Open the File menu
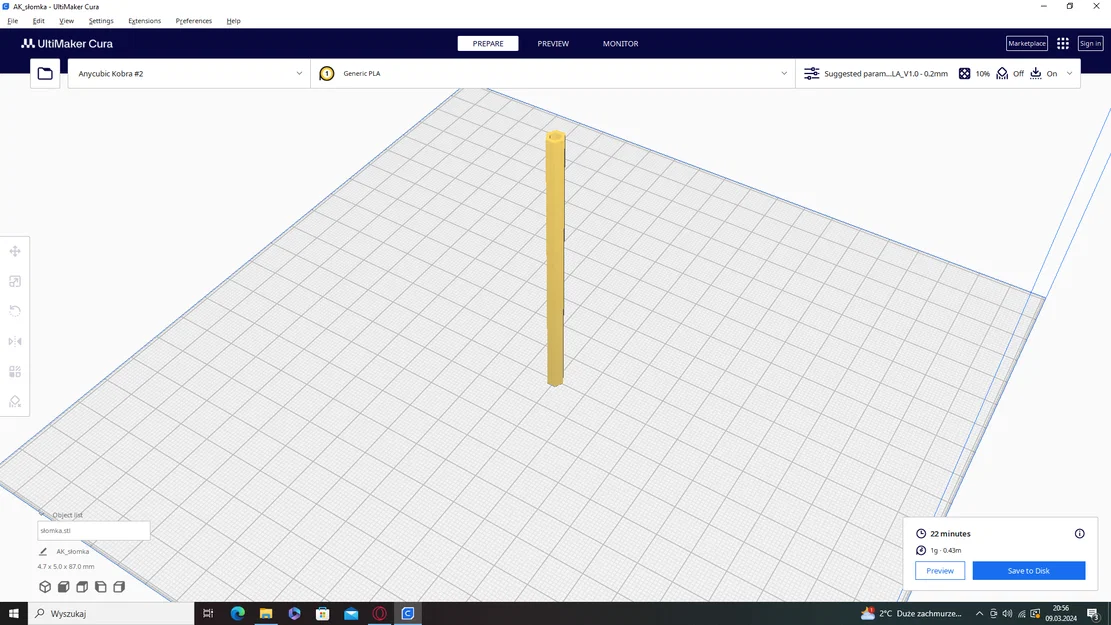The height and width of the screenshot is (625, 1111). tap(13, 21)
